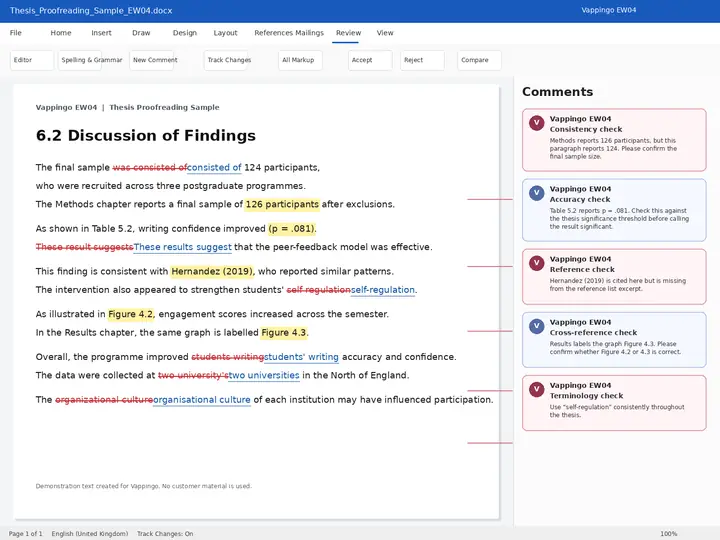The width and height of the screenshot is (720, 540).
Task: Click the highlighted 'Figure 4.2' reference
Action: click(130, 314)
